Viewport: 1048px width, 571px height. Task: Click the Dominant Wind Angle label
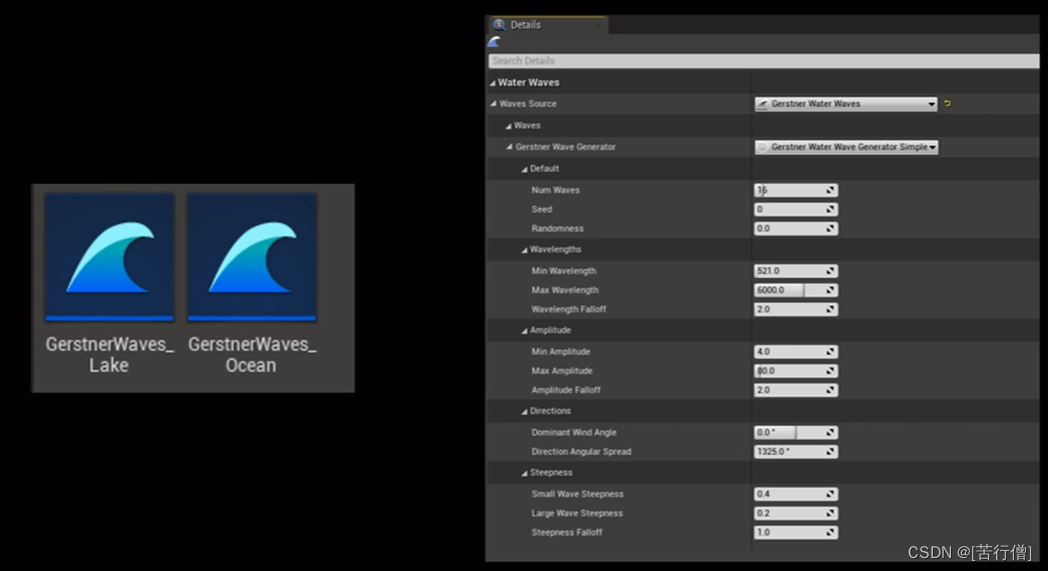574,433
